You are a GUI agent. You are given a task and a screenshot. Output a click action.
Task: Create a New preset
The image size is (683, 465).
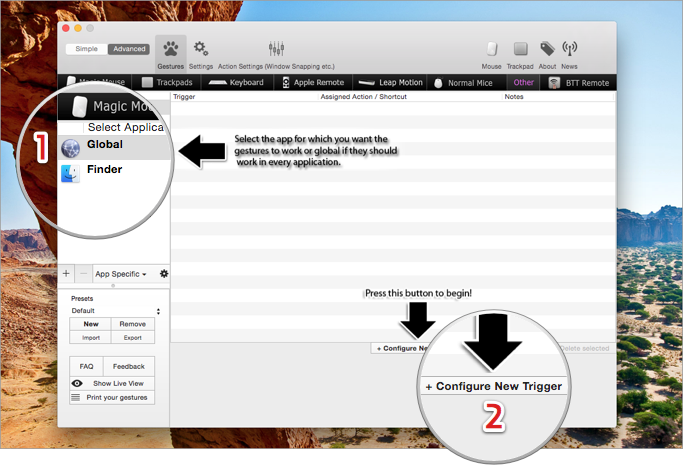coord(91,324)
